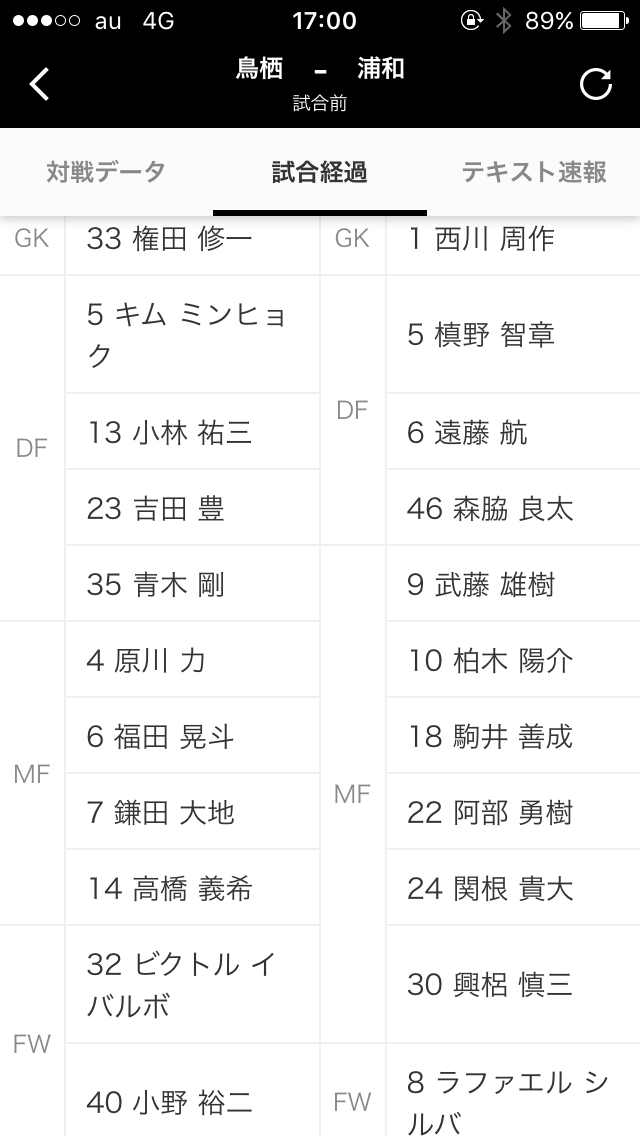This screenshot has width=640, height=1136.
Task: Open player 5 槙野 智章
Action: tap(481, 334)
